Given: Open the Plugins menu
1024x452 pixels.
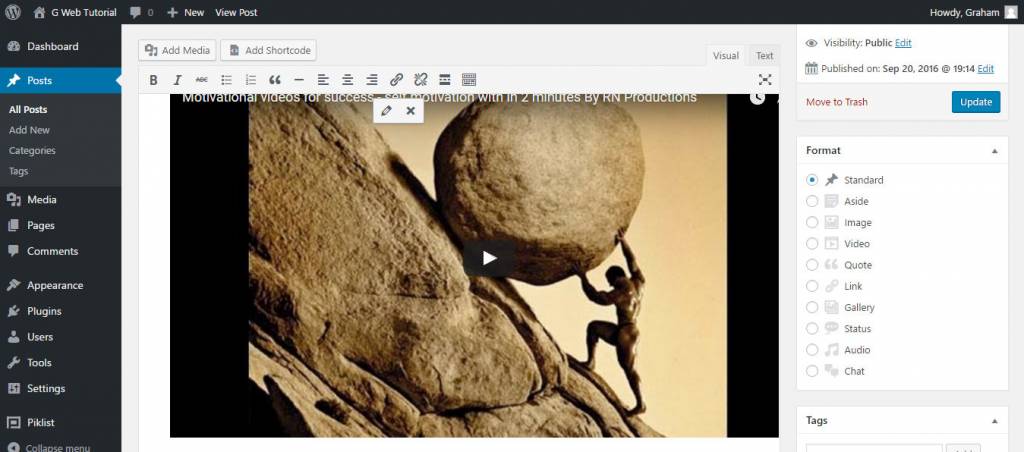Looking at the screenshot, I should coord(60,311).
